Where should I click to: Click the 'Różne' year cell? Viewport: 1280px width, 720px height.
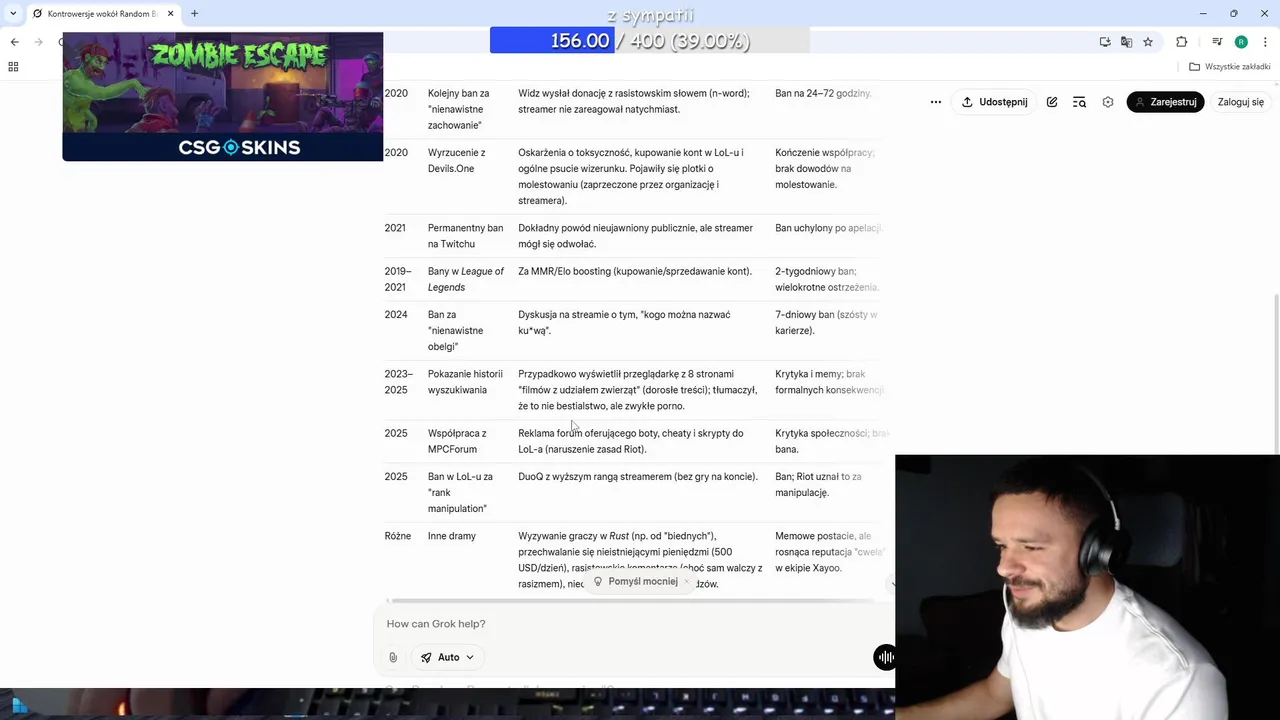tap(398, 536)
